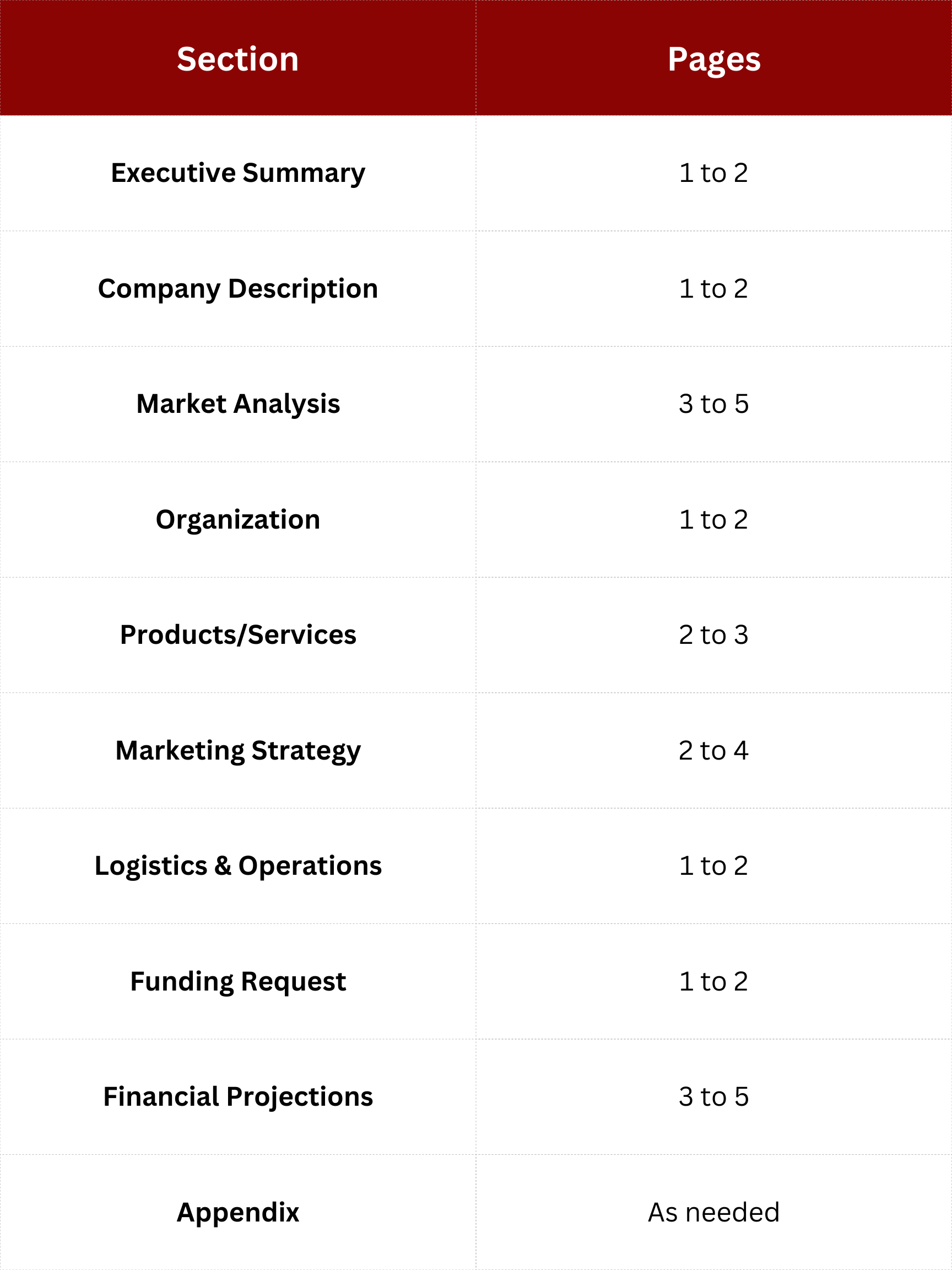Click the Financial Projections row label
This screenshot has height=1270, width=952.
click(237, 1096)
